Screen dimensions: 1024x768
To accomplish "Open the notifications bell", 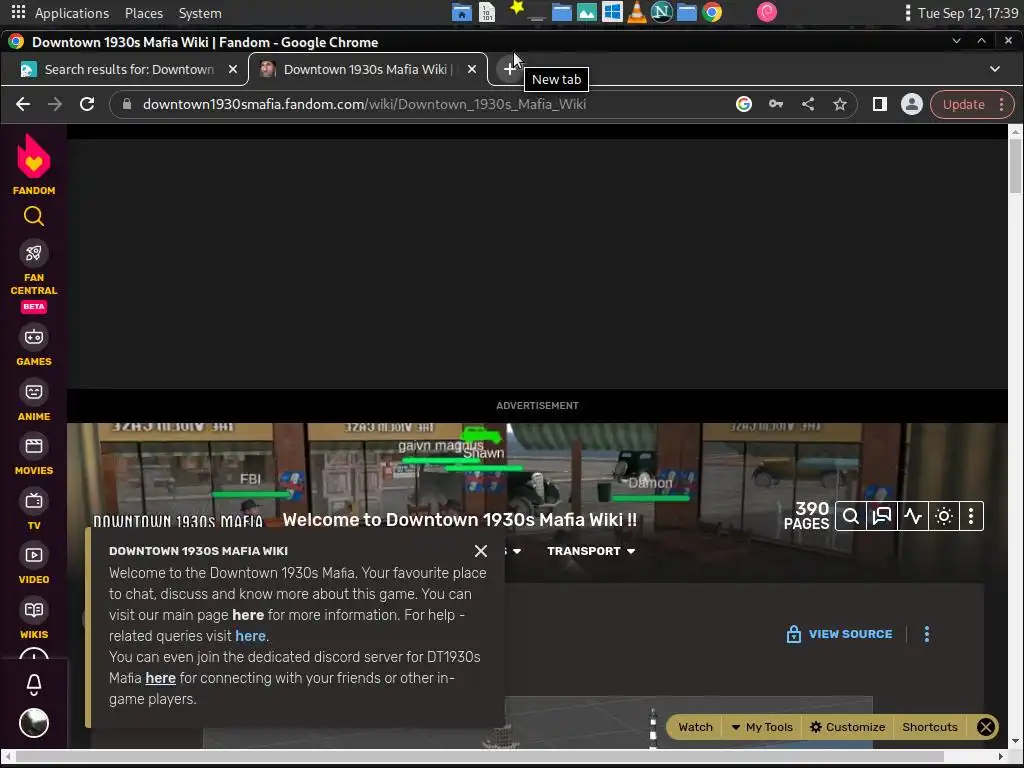I will click(34, 684).
